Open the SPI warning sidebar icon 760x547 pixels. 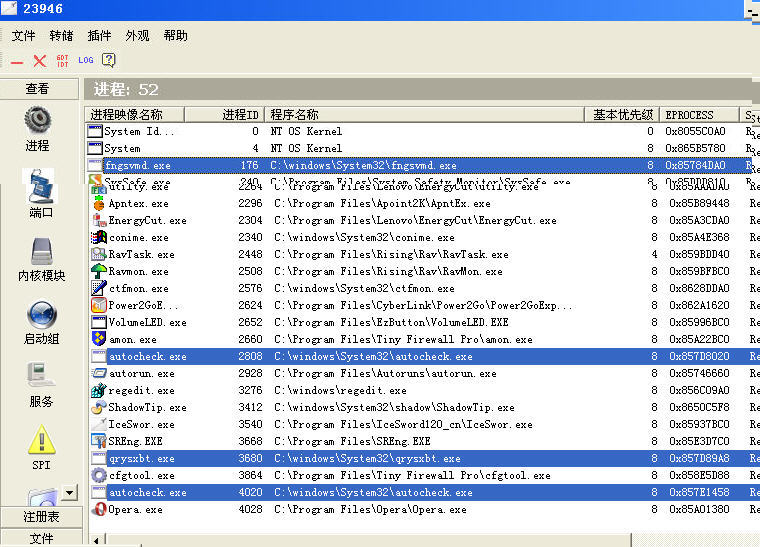pyautogui.click(x=41, y=439)
